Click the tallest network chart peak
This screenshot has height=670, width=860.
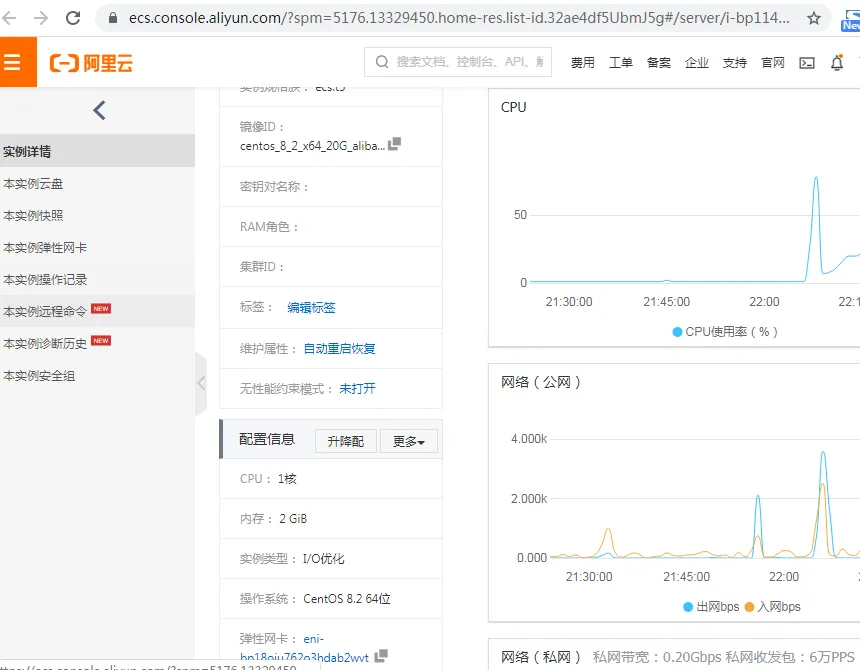[823, 453]
